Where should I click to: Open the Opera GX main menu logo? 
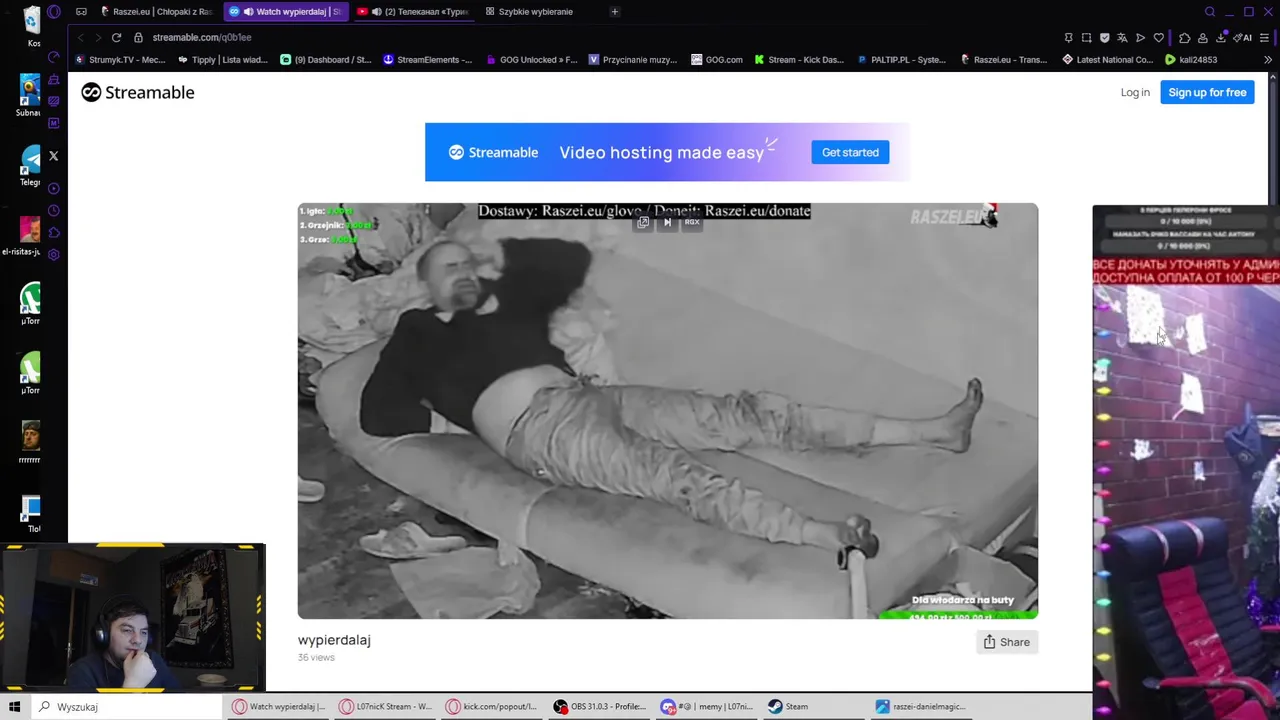click(54, 12)
